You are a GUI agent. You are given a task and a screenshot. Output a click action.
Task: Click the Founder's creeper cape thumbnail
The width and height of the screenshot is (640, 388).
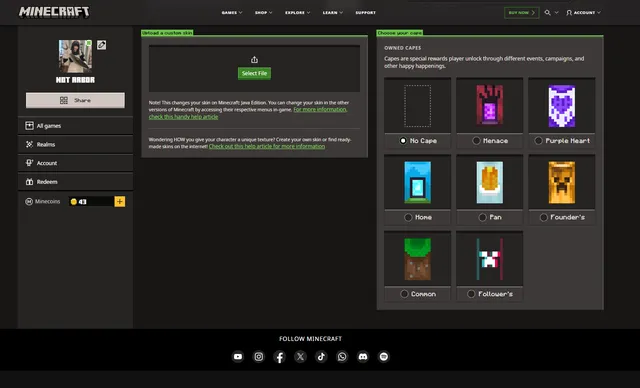pos(562,182)
